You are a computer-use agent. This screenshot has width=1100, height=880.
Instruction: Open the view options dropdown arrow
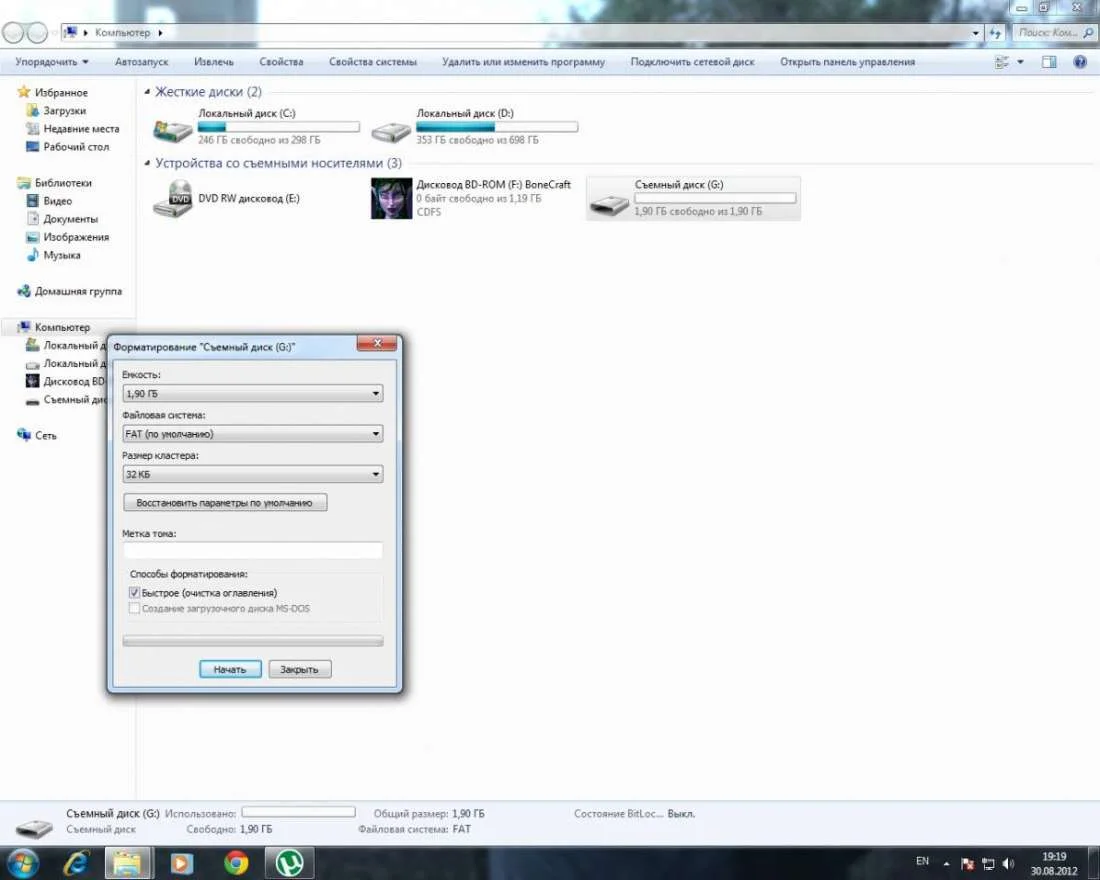(1020, 62)
